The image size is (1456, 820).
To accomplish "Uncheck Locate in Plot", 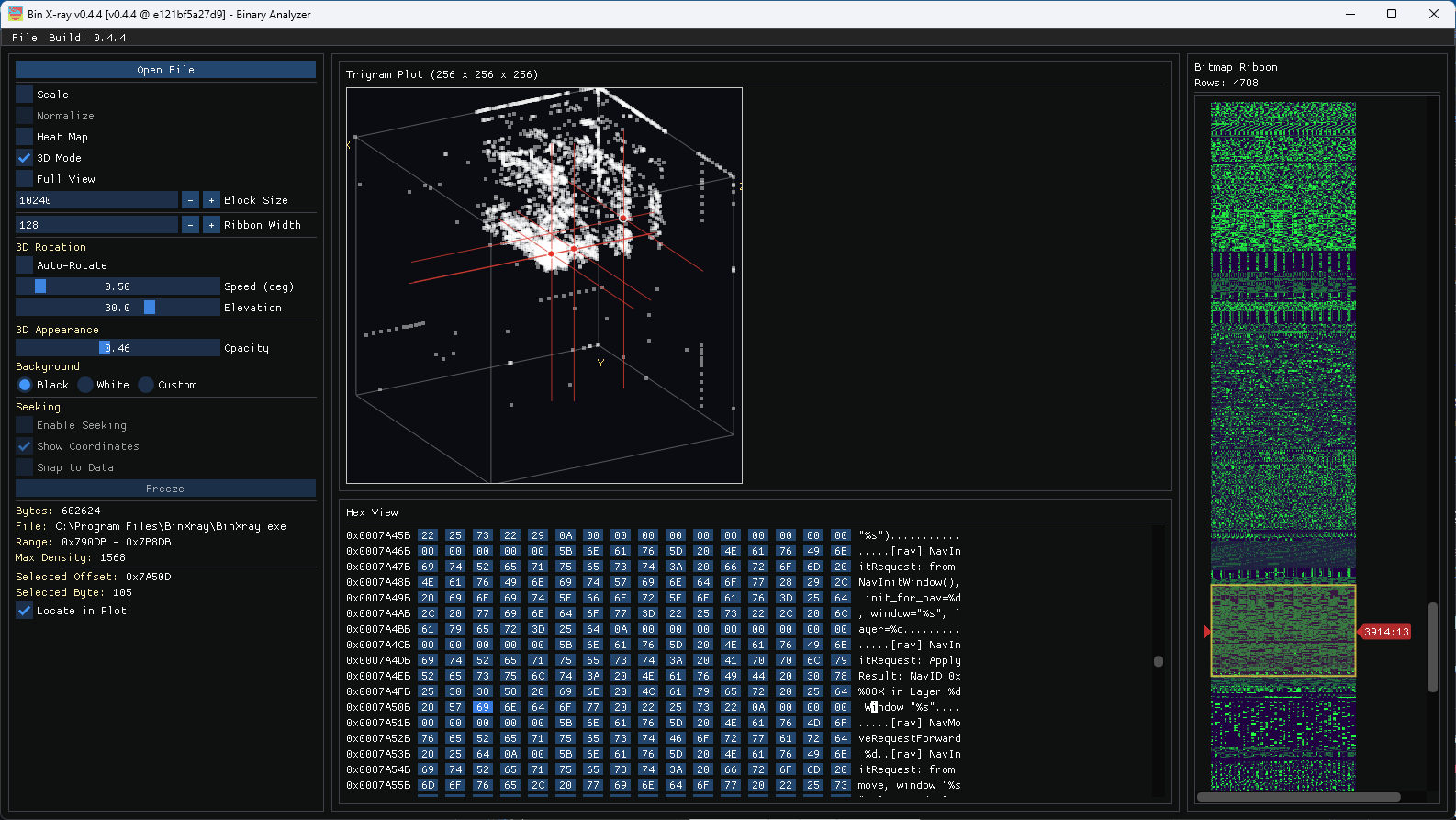I will [24, 611].
